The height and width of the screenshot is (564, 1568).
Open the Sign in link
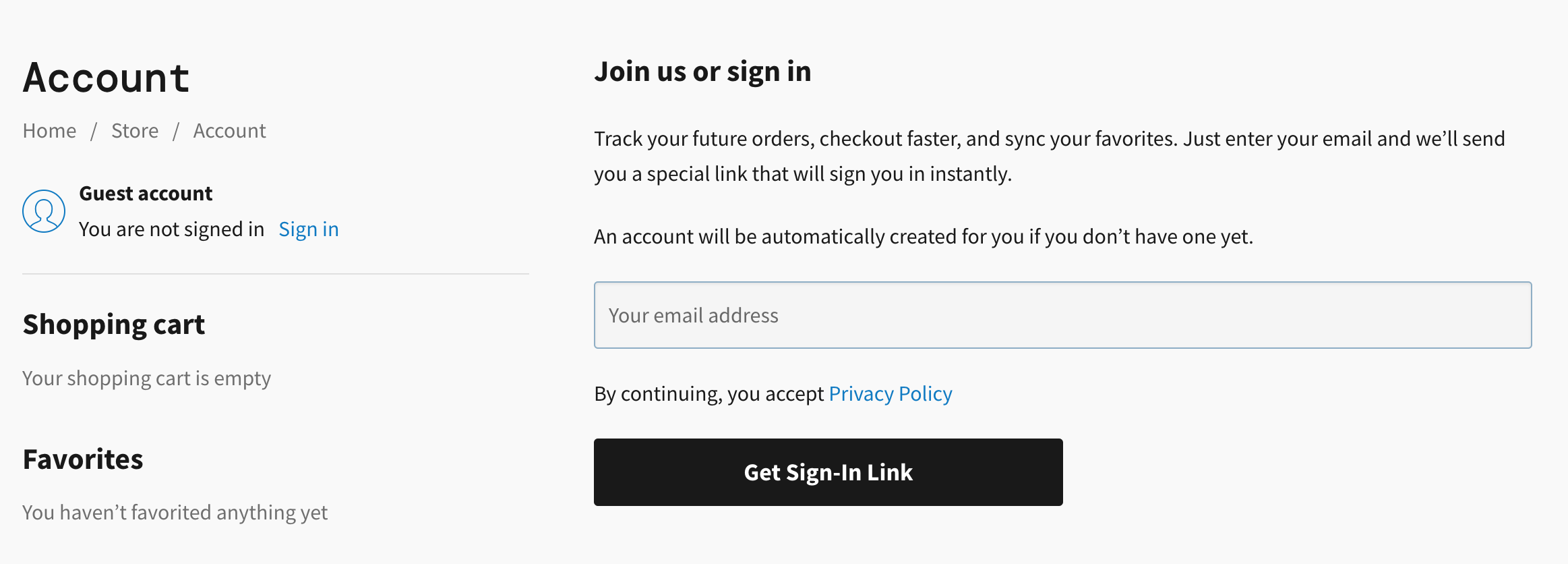point(308,229)
